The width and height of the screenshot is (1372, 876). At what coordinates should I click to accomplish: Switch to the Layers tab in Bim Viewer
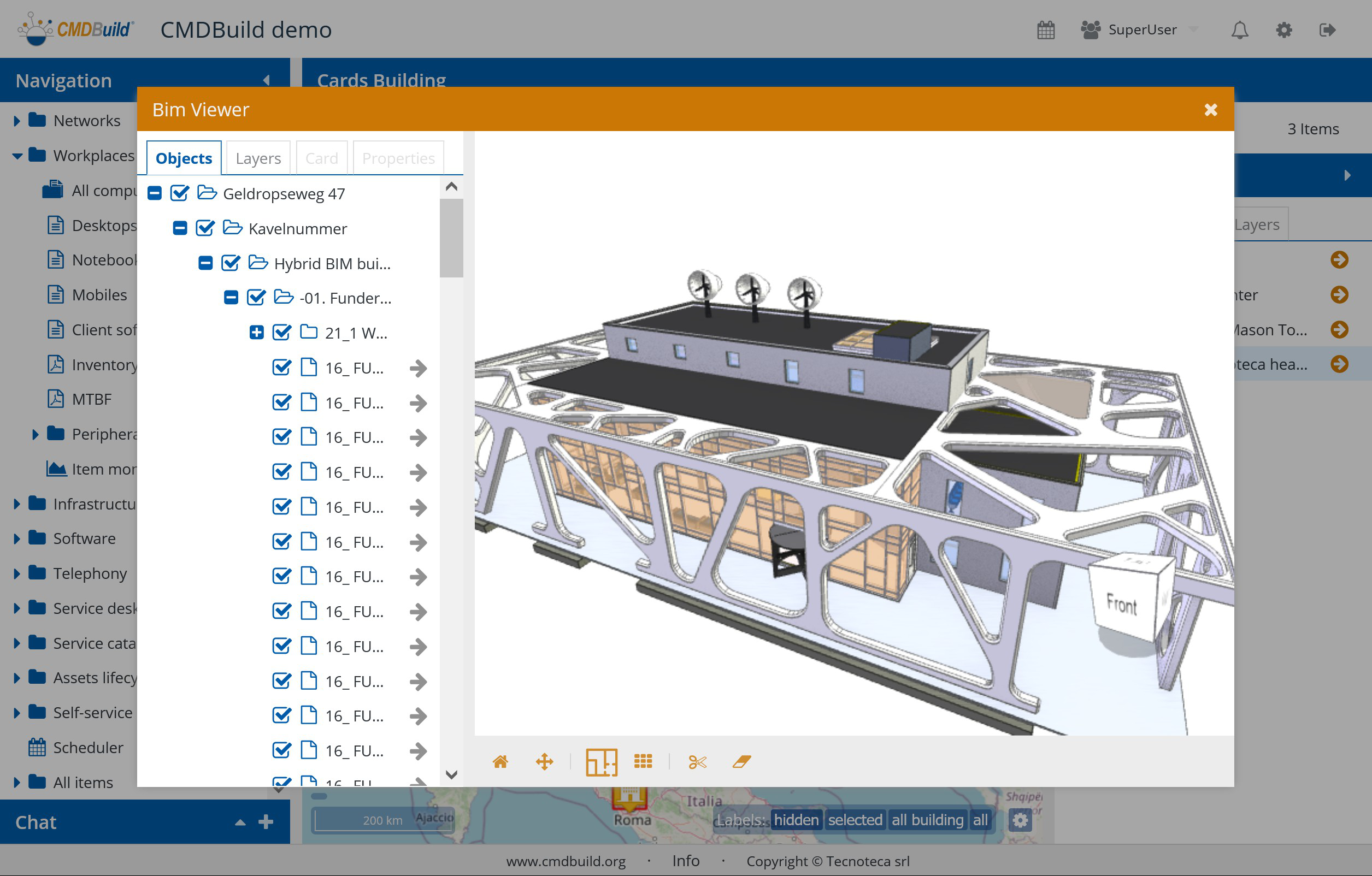pyautogui.click(x=258, y=158)
